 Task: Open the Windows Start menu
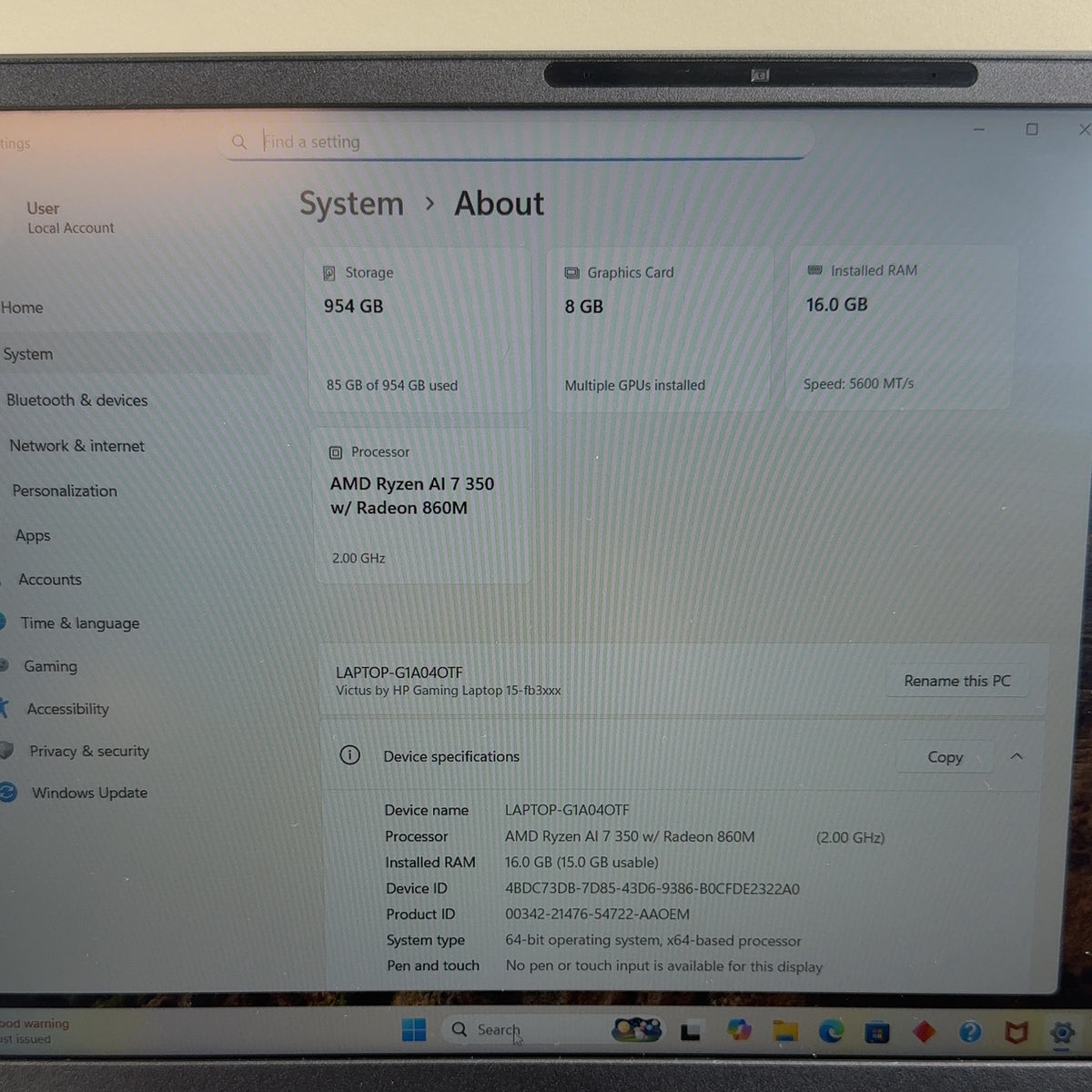pos(414,1030)
